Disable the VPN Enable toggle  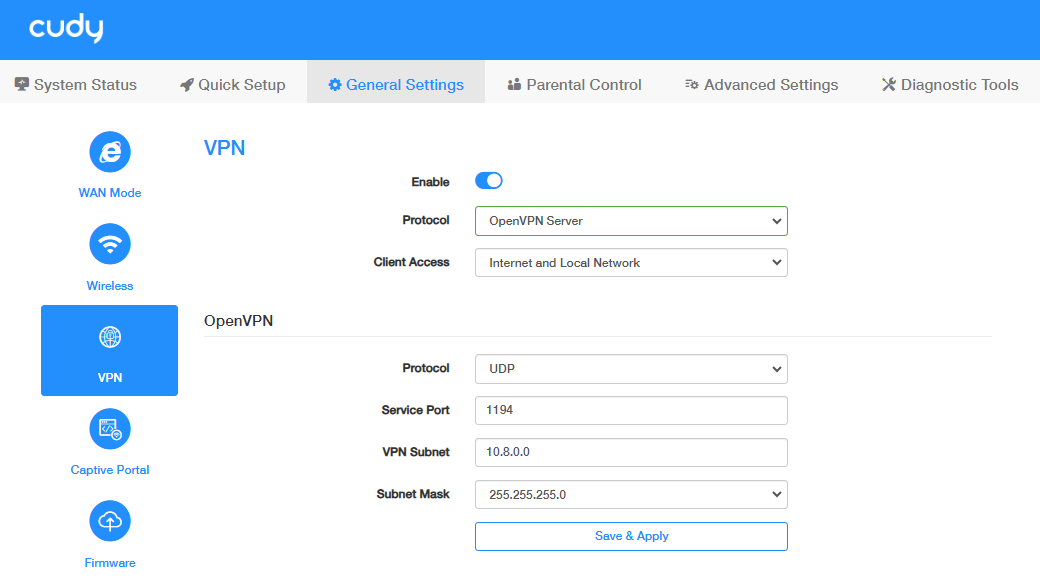(x=488, y=181)
